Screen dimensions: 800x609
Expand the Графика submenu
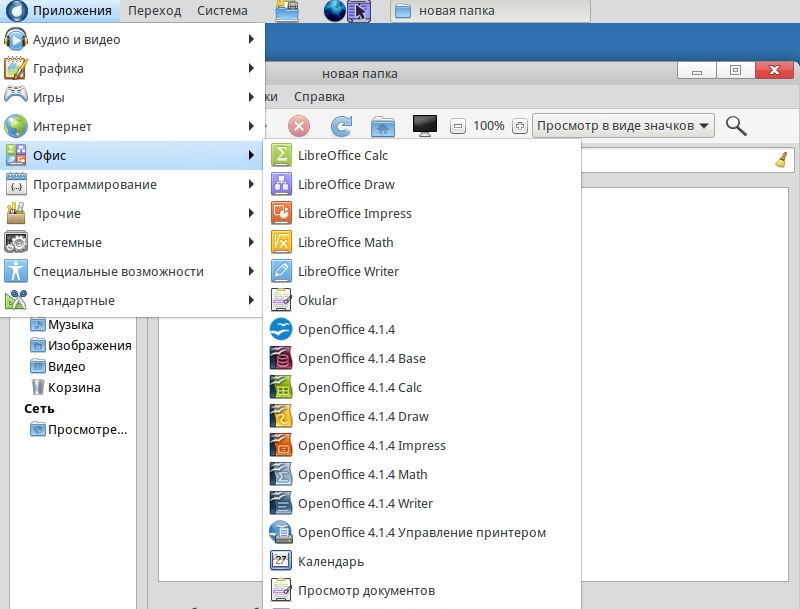click(x=131, y=68)
